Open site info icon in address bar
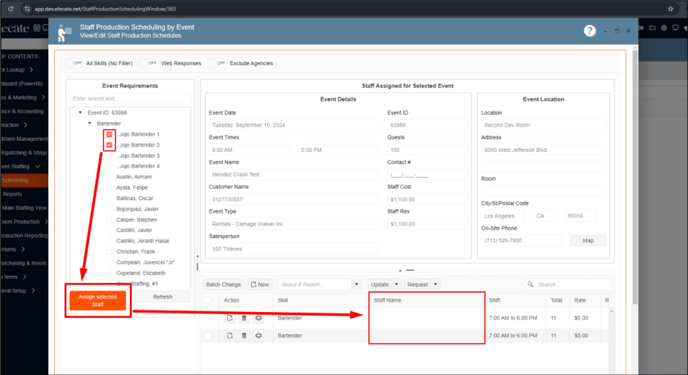Screen dimensions: 688x375 point(27,9)
